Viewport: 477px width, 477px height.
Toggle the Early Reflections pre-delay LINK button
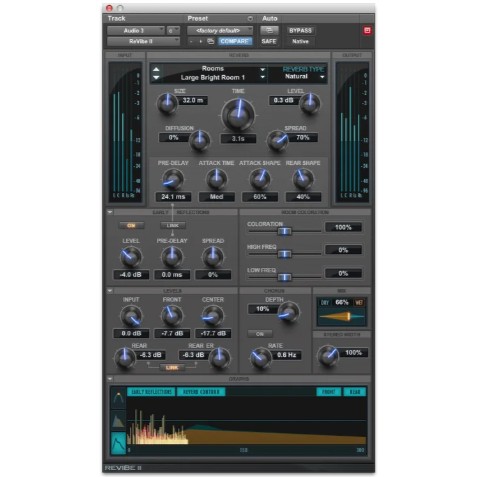click(173, 226)
